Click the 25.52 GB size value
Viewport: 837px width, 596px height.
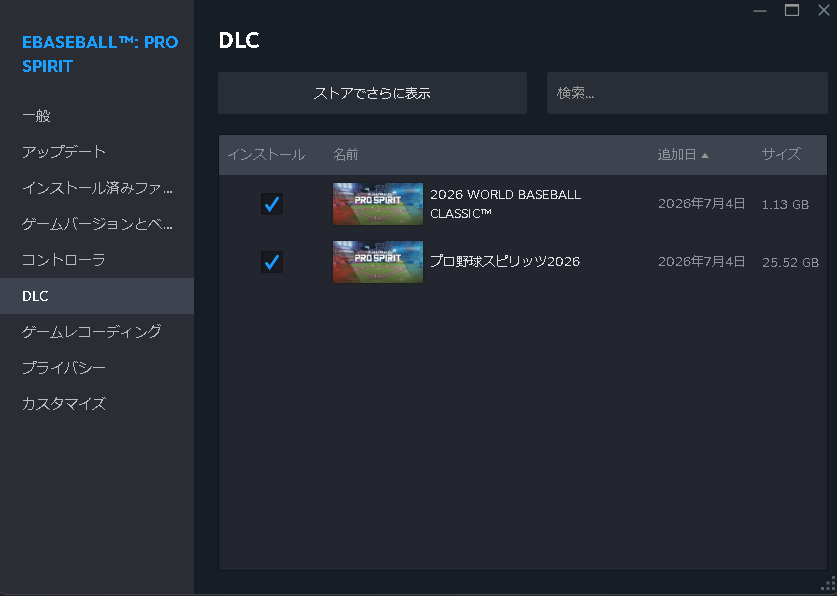click(x=791, y=263)
